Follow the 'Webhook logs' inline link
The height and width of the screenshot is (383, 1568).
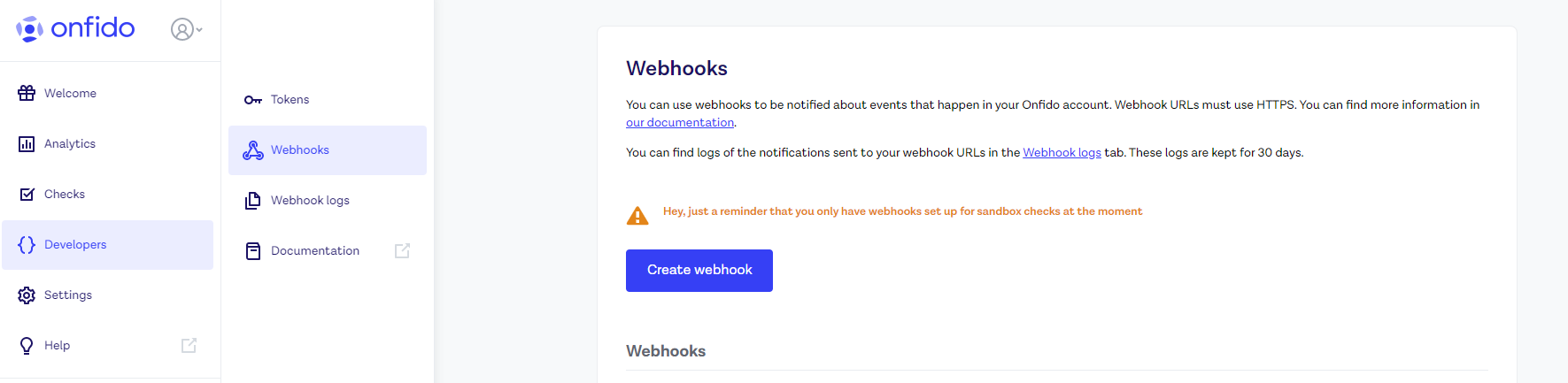1062,153
